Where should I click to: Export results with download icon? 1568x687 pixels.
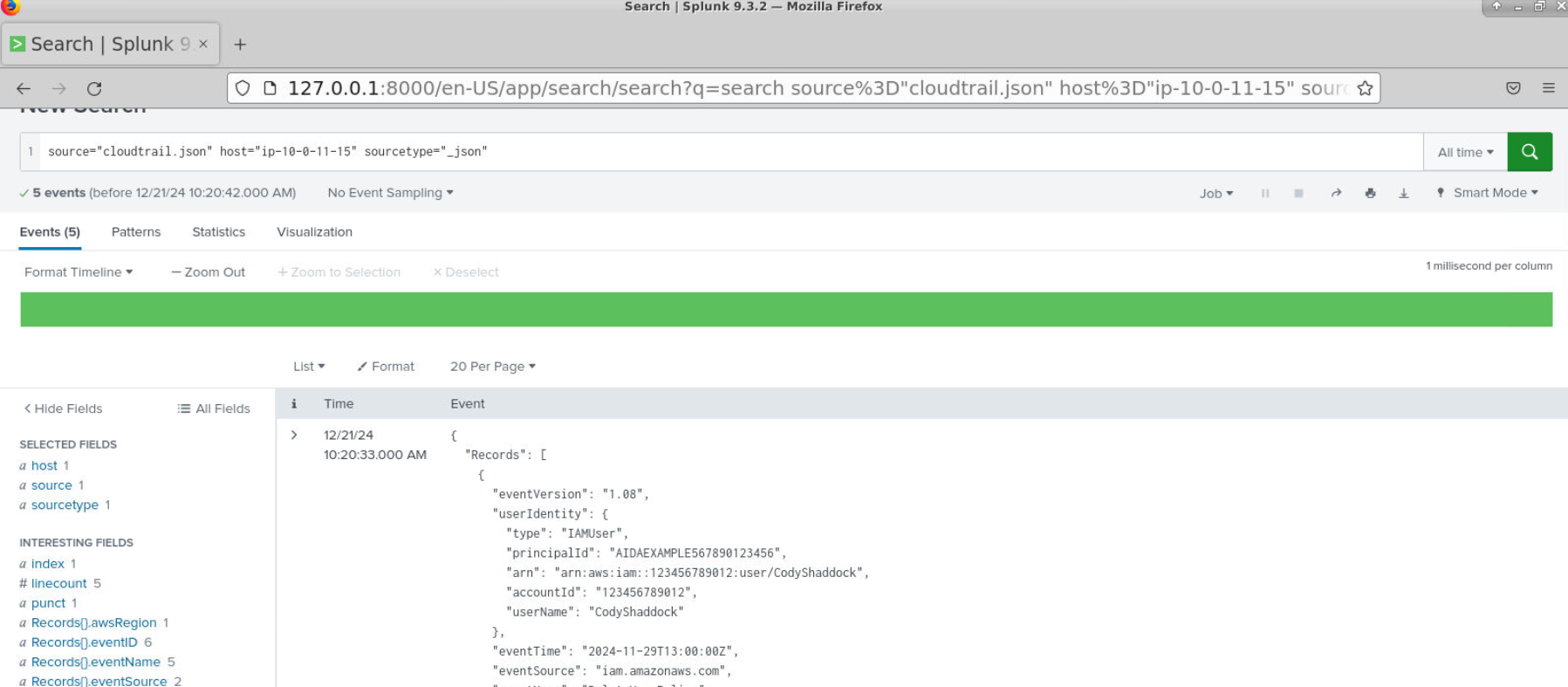click(1403, 193)
